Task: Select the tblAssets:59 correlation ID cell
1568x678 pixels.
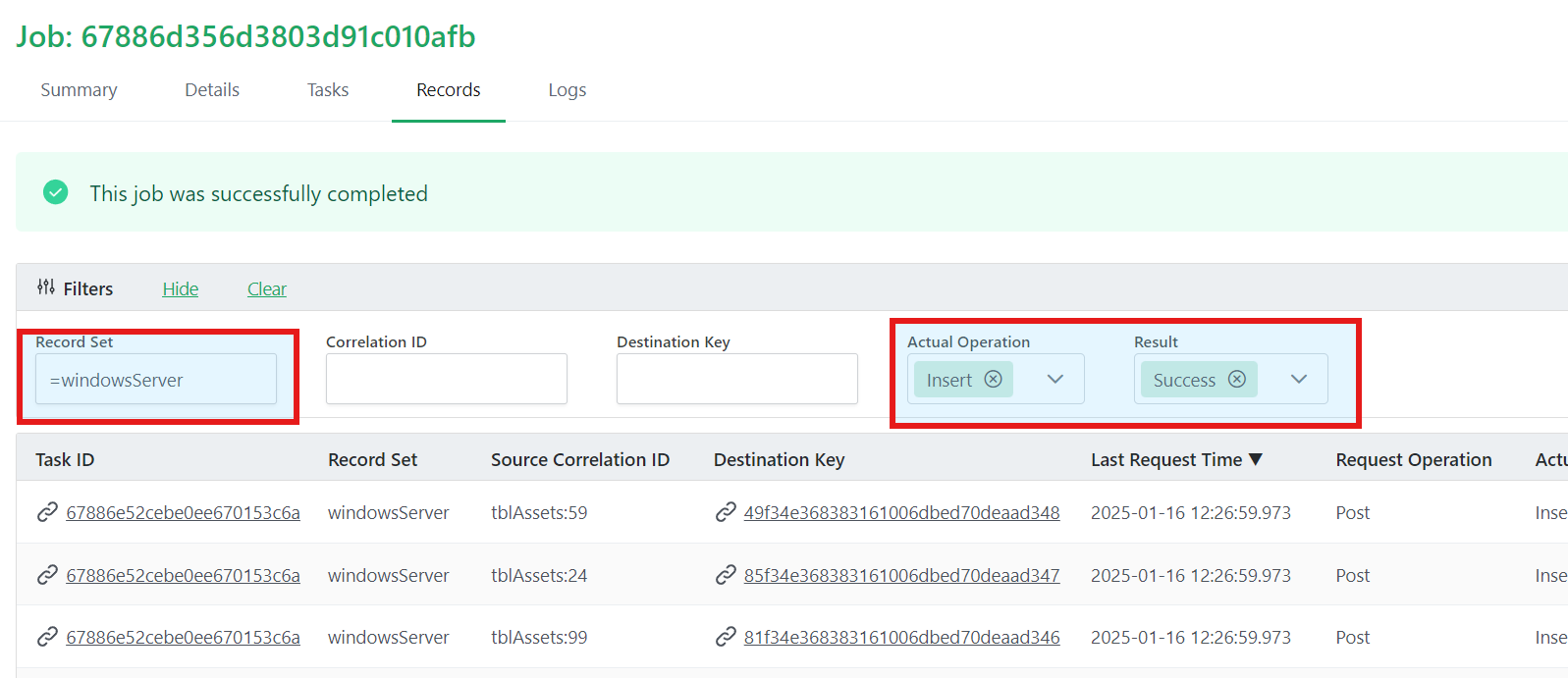Action: pos(539,512)
